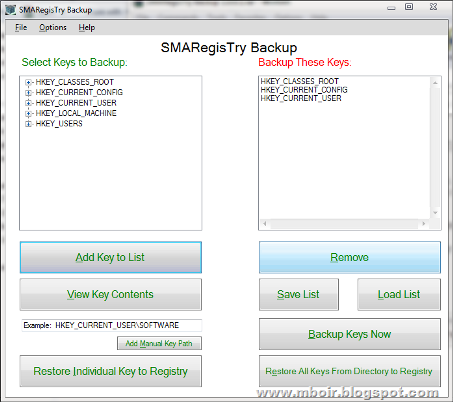Select HKEY_USERS in the key tree
Viewport: 453px width, 402px height.
(59, 124)
